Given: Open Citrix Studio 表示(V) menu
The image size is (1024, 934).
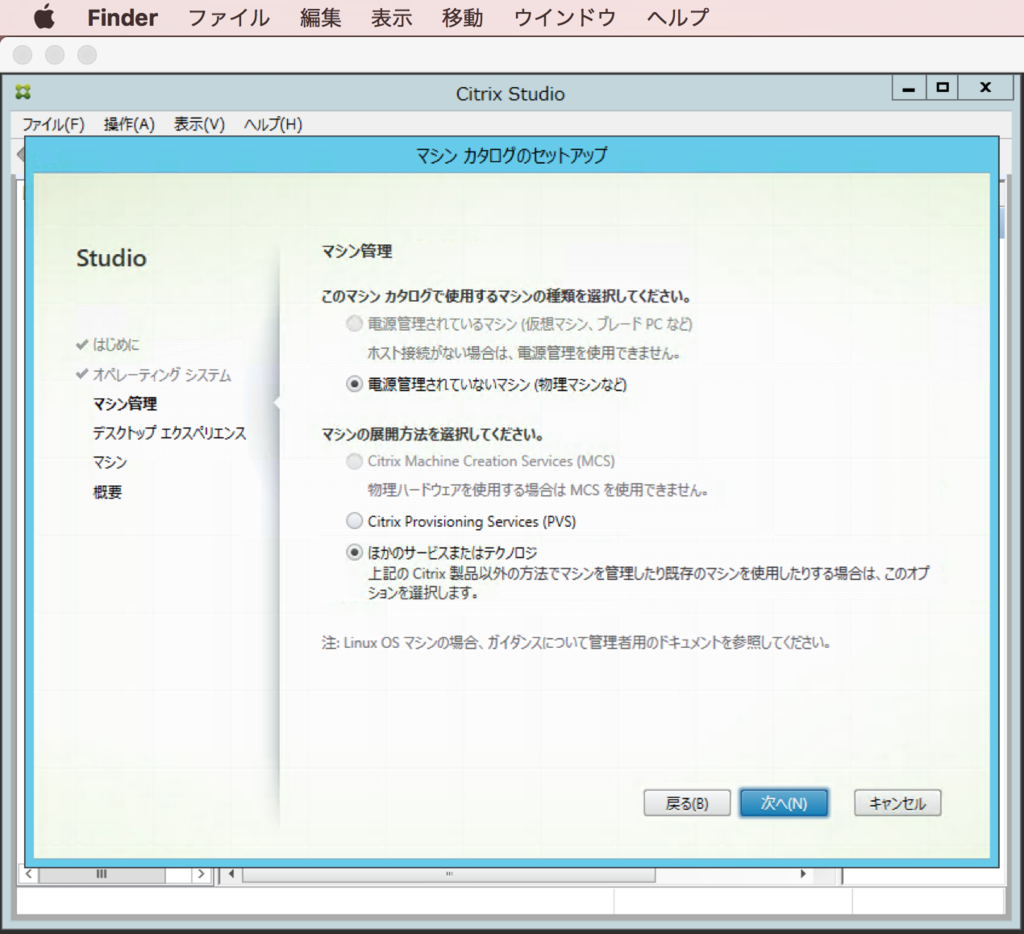Looking at the screenshot, I should pyautogui.click(x=199, y=124).
